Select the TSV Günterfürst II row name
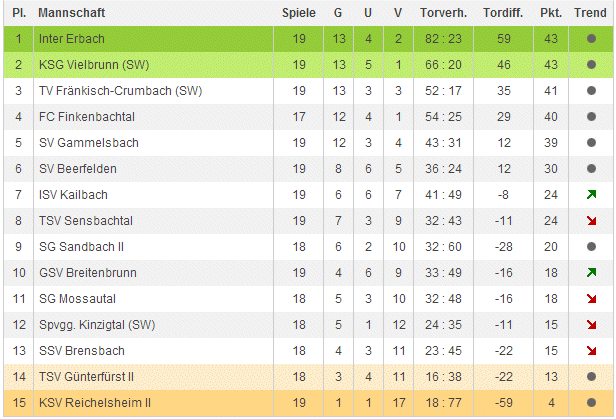Viewport: 616px width, 419px height. (x=86, y=376)
